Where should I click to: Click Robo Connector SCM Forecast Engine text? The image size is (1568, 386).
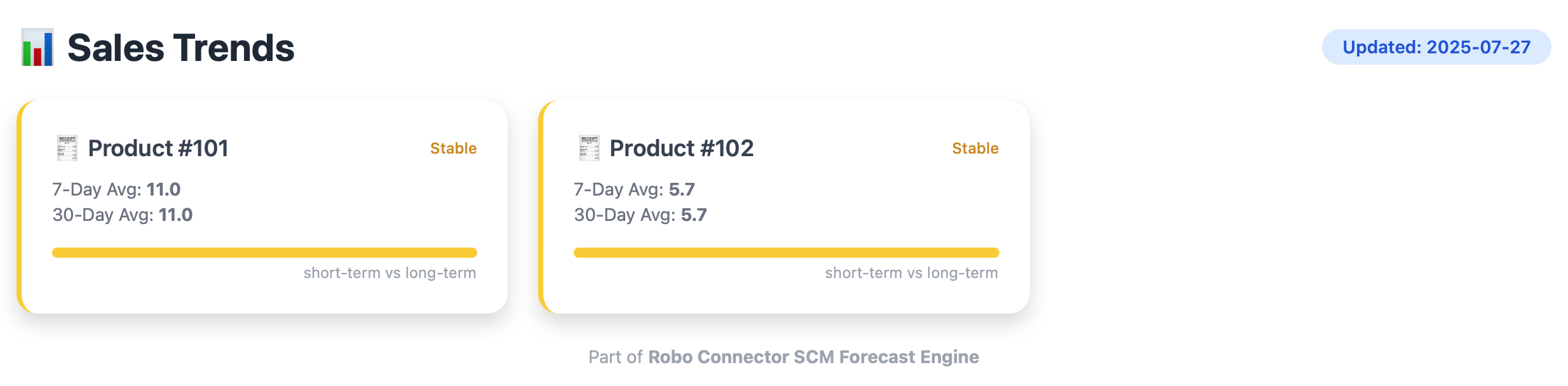coord(813,357)
